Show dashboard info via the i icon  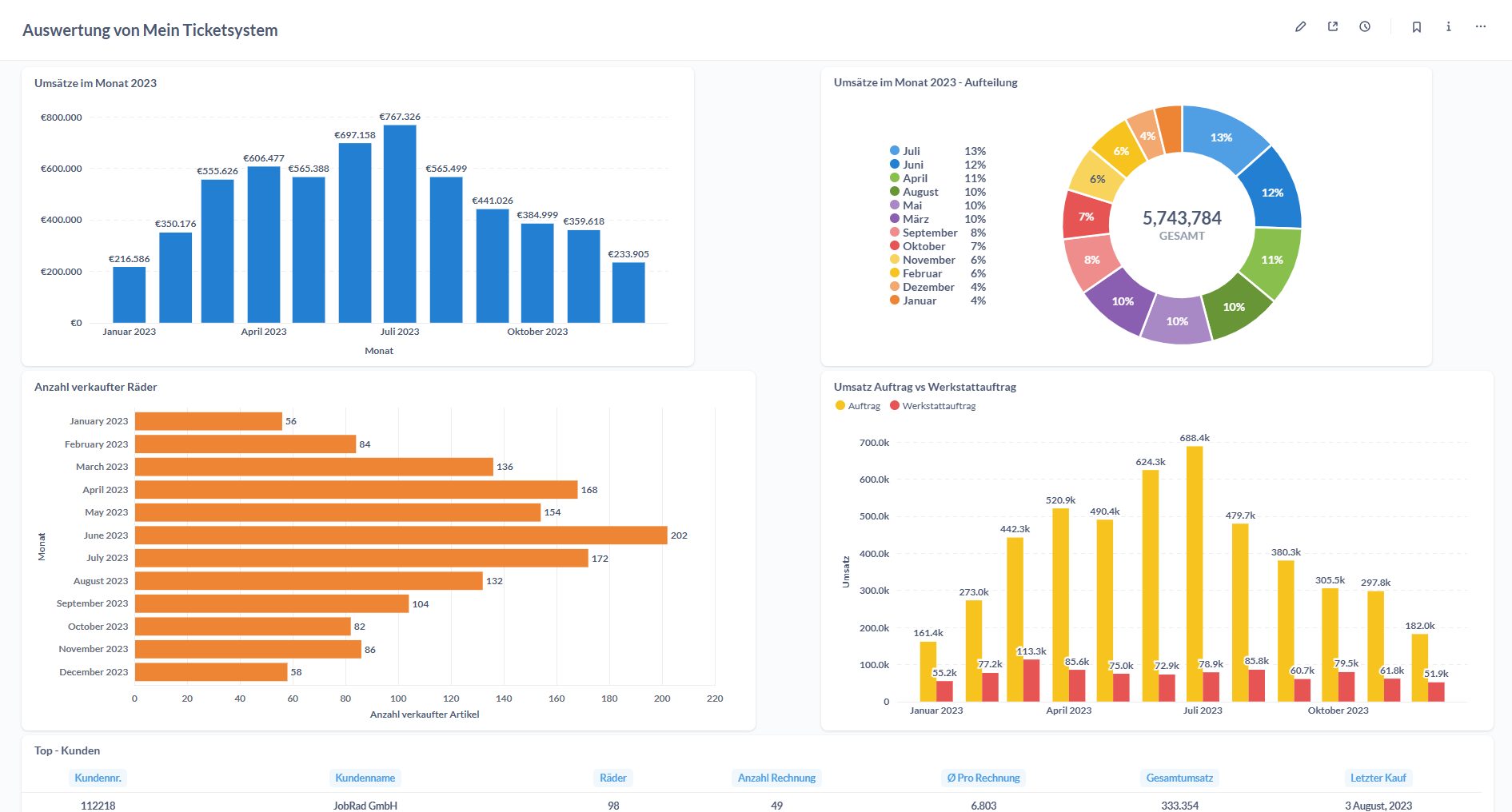point(1448,27)
